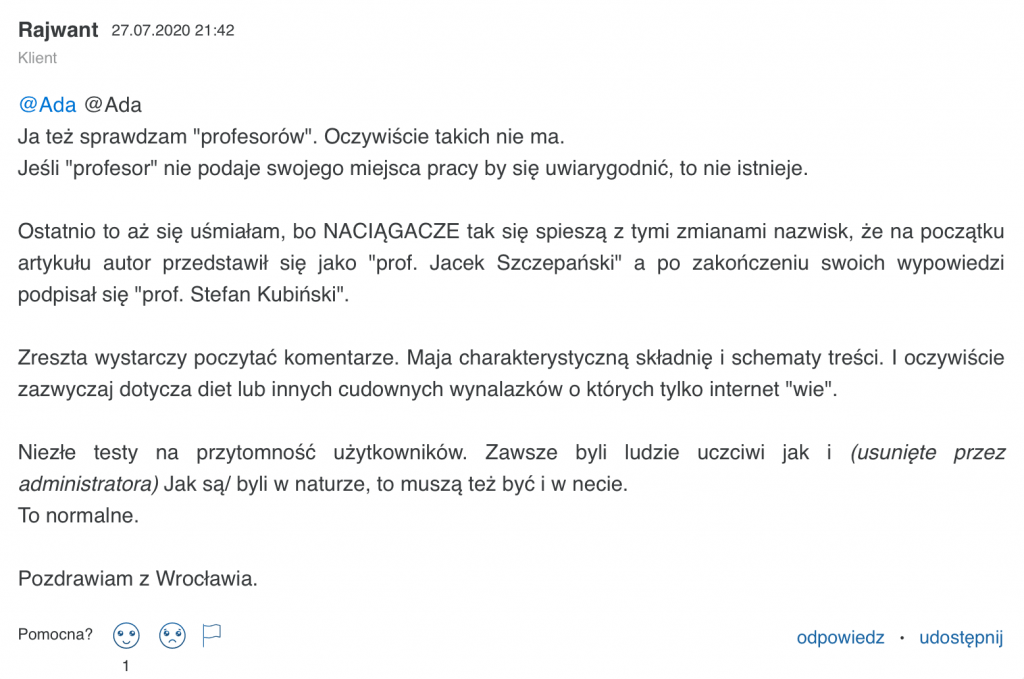This screenshot has height=679, width=1024.
Task: Report the comment using the flag icon
Action: point(212,635)
